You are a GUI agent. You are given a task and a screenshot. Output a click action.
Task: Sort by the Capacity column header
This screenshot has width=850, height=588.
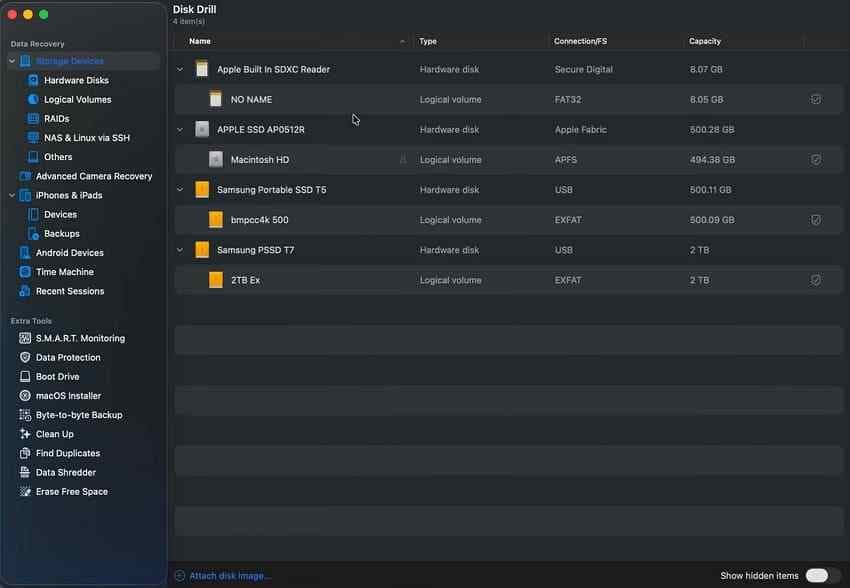point(705,41)
